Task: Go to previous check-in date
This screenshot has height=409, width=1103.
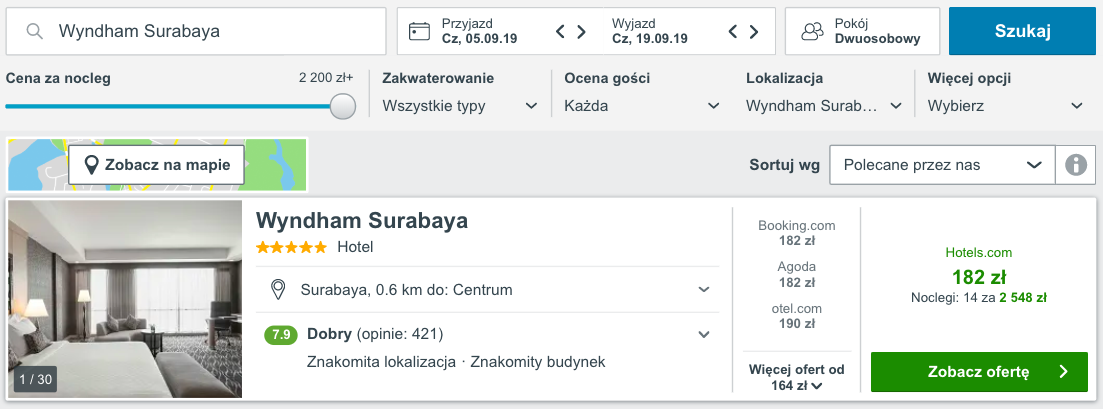Action: coord(561,31)
